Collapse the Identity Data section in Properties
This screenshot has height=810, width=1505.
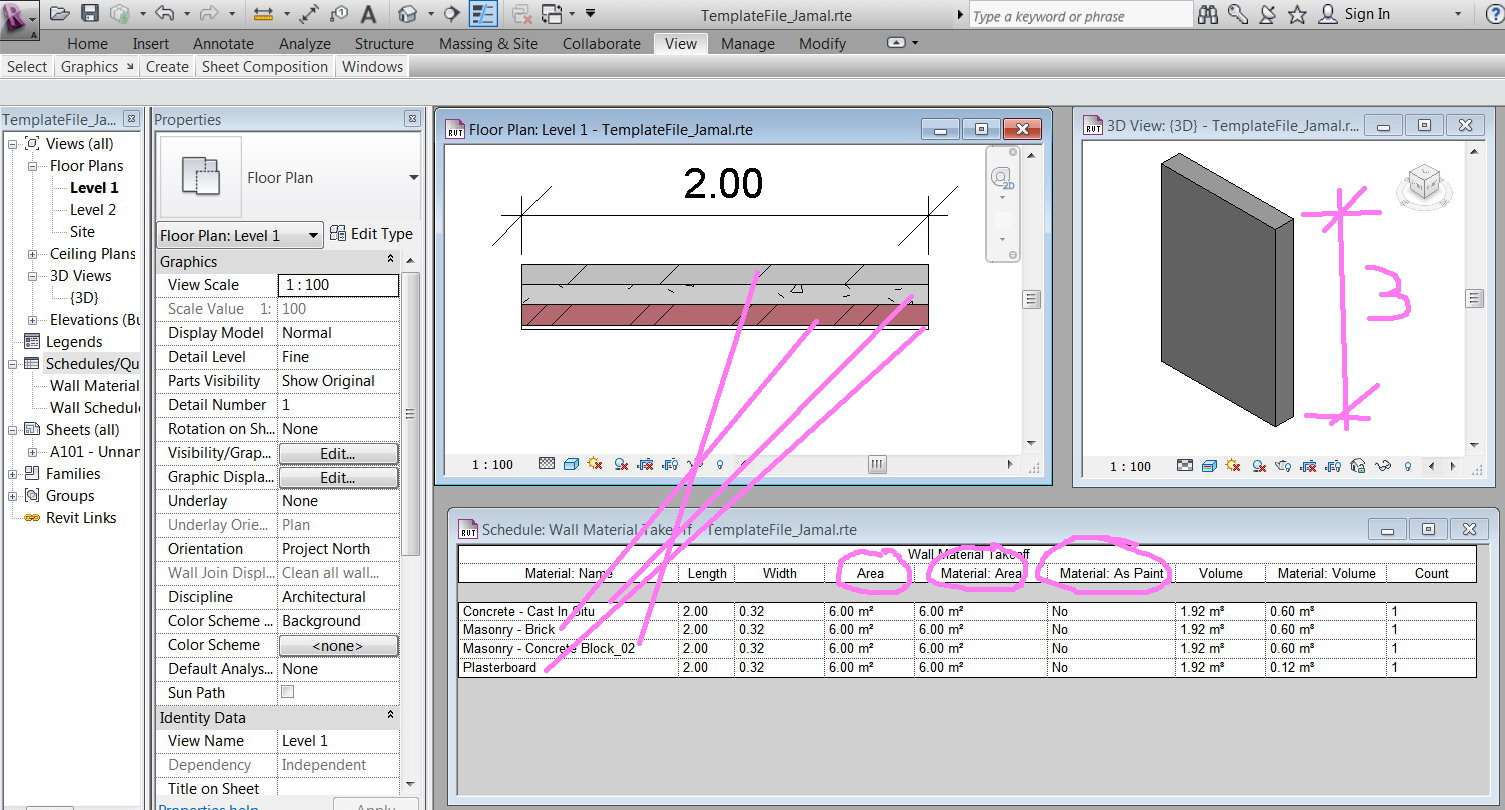click(391, 716)
